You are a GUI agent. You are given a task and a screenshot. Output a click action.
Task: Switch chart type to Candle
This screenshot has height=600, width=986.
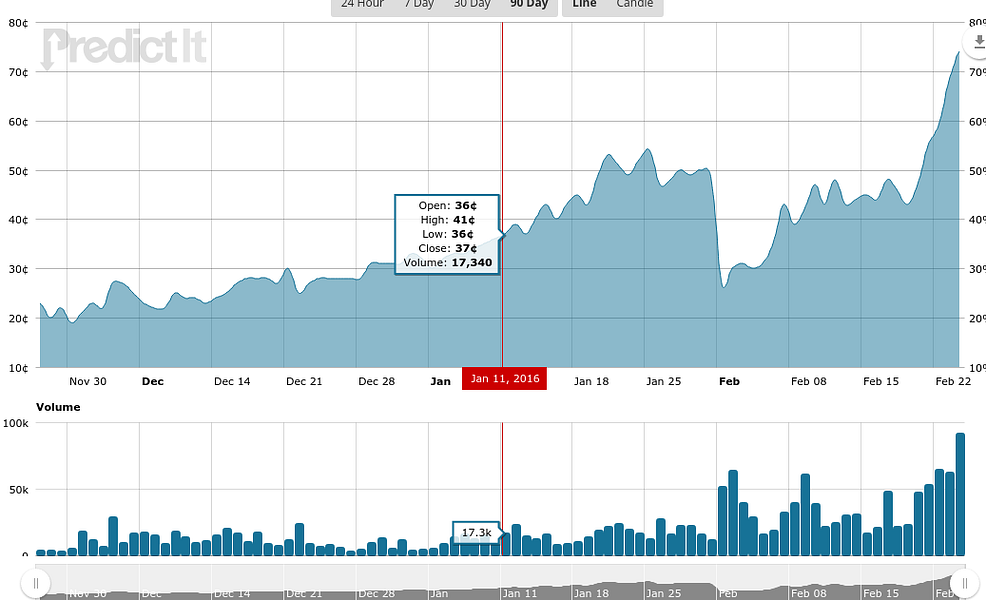[x=634, y=4]
